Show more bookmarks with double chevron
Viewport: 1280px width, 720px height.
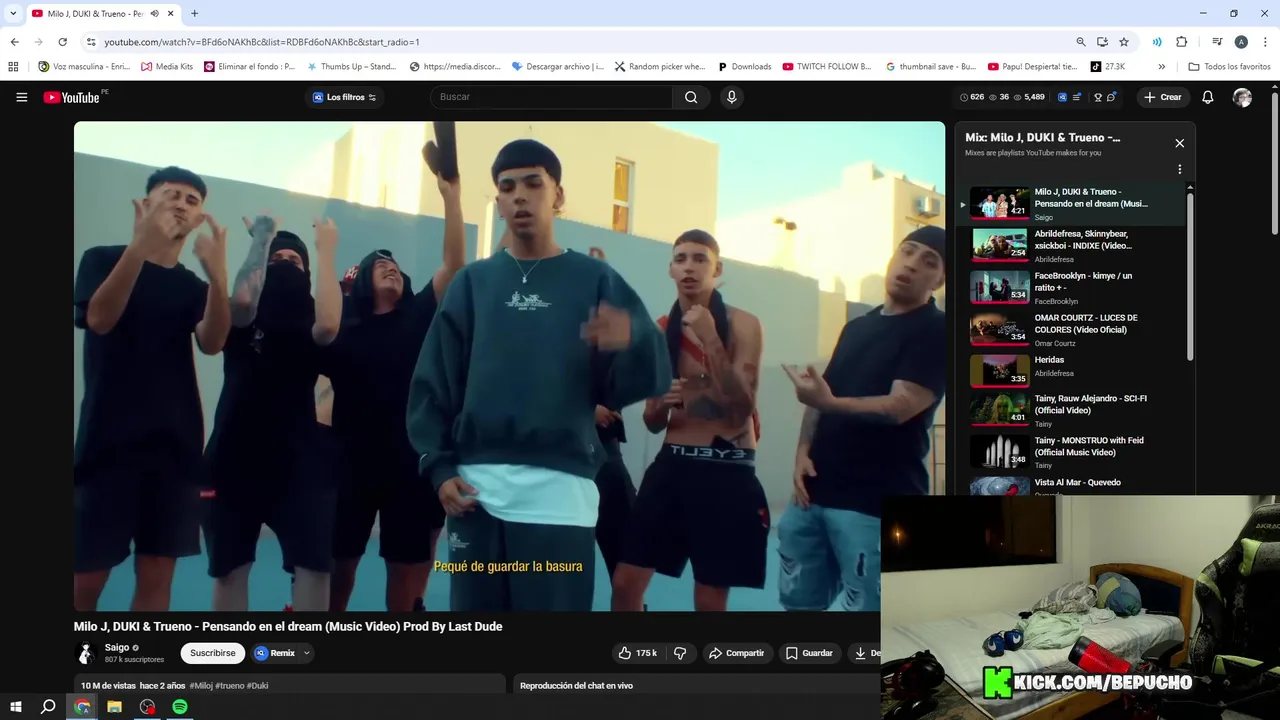click(x=1161, y=67)
